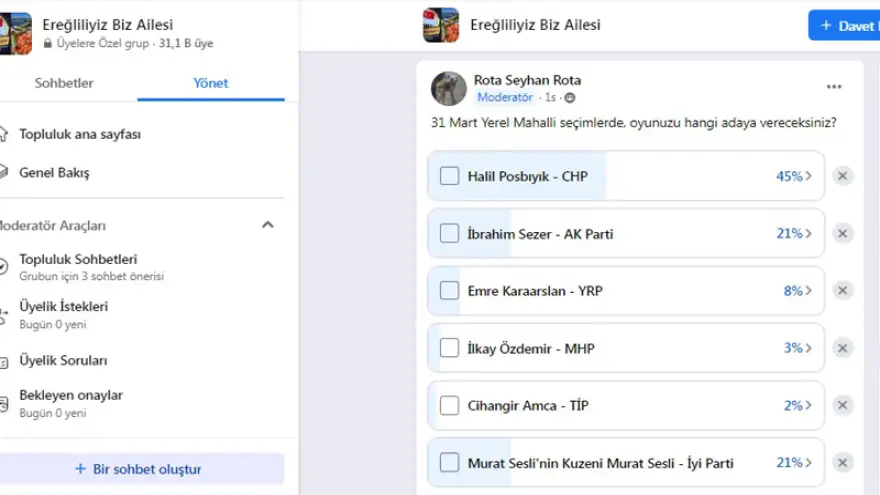Click Ereğliliyiz Biz Ailesi title in main header
The width and height of the screenshot is (880, 495).
535,25
